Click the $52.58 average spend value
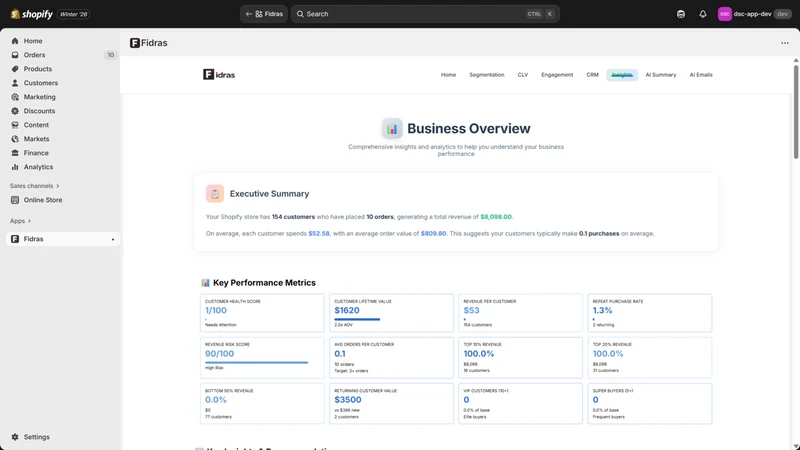Screen dimensions: 800x450 [x=319, y=234]
